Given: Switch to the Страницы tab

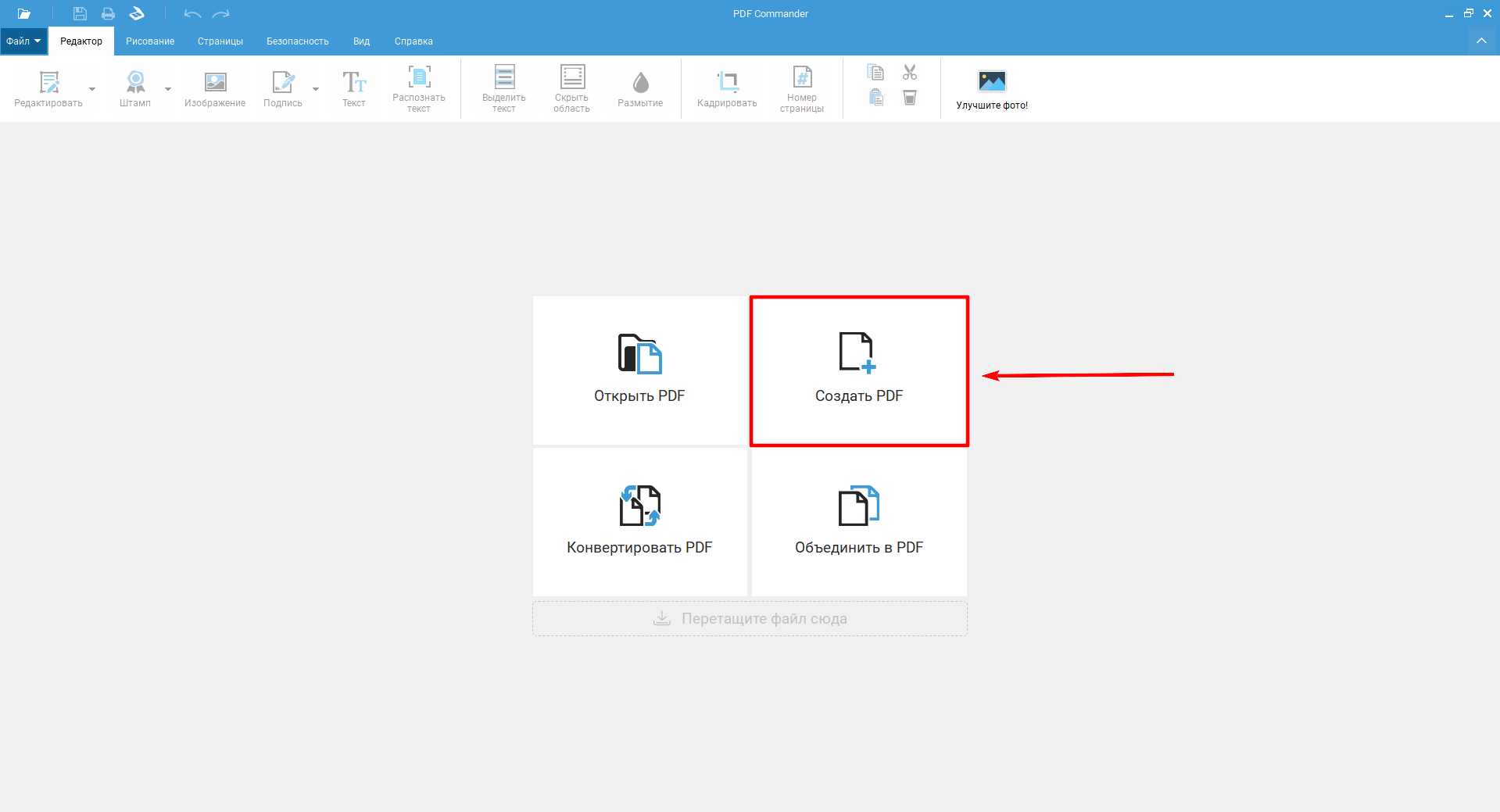Looking at the screenshot, I should [220, 41].
